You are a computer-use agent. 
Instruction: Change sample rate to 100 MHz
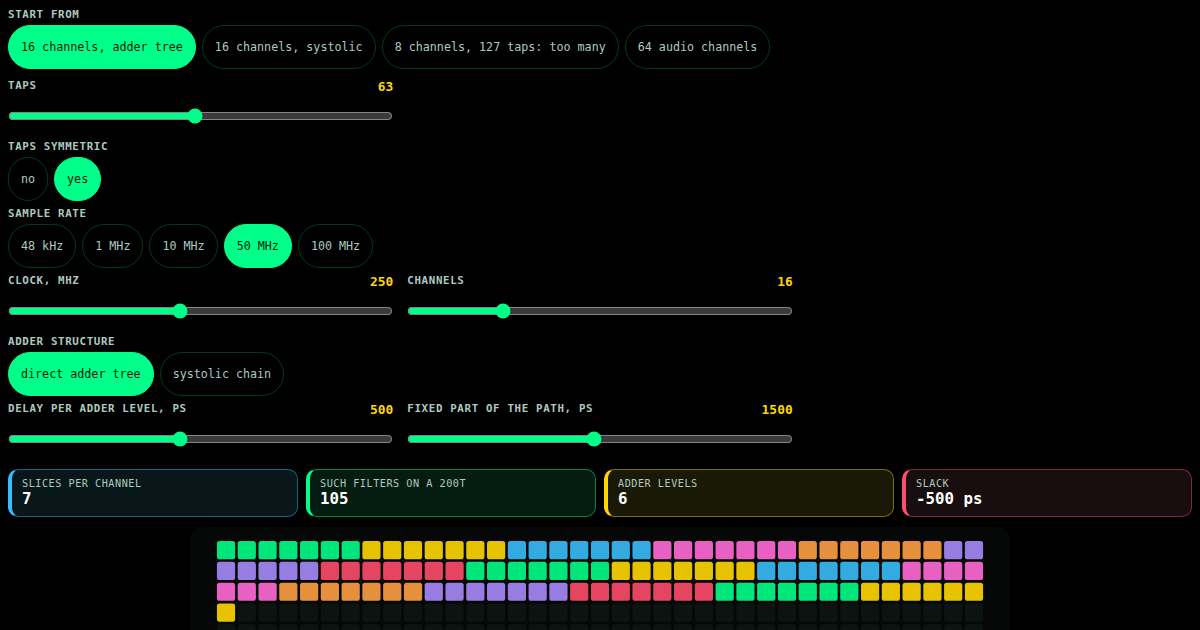[x=335, y=246]
